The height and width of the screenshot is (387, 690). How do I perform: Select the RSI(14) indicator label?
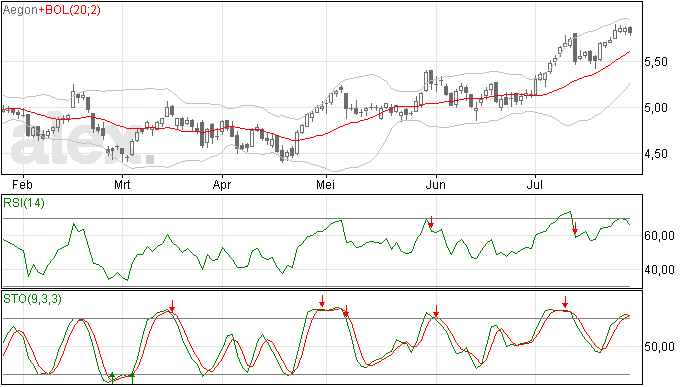tap(24, 203)
